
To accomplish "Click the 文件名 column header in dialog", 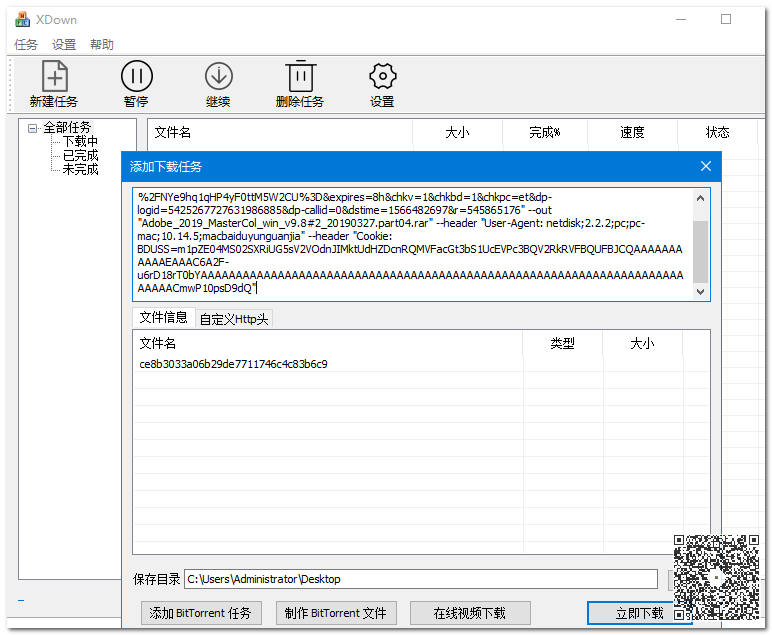I will click(327, 343).
